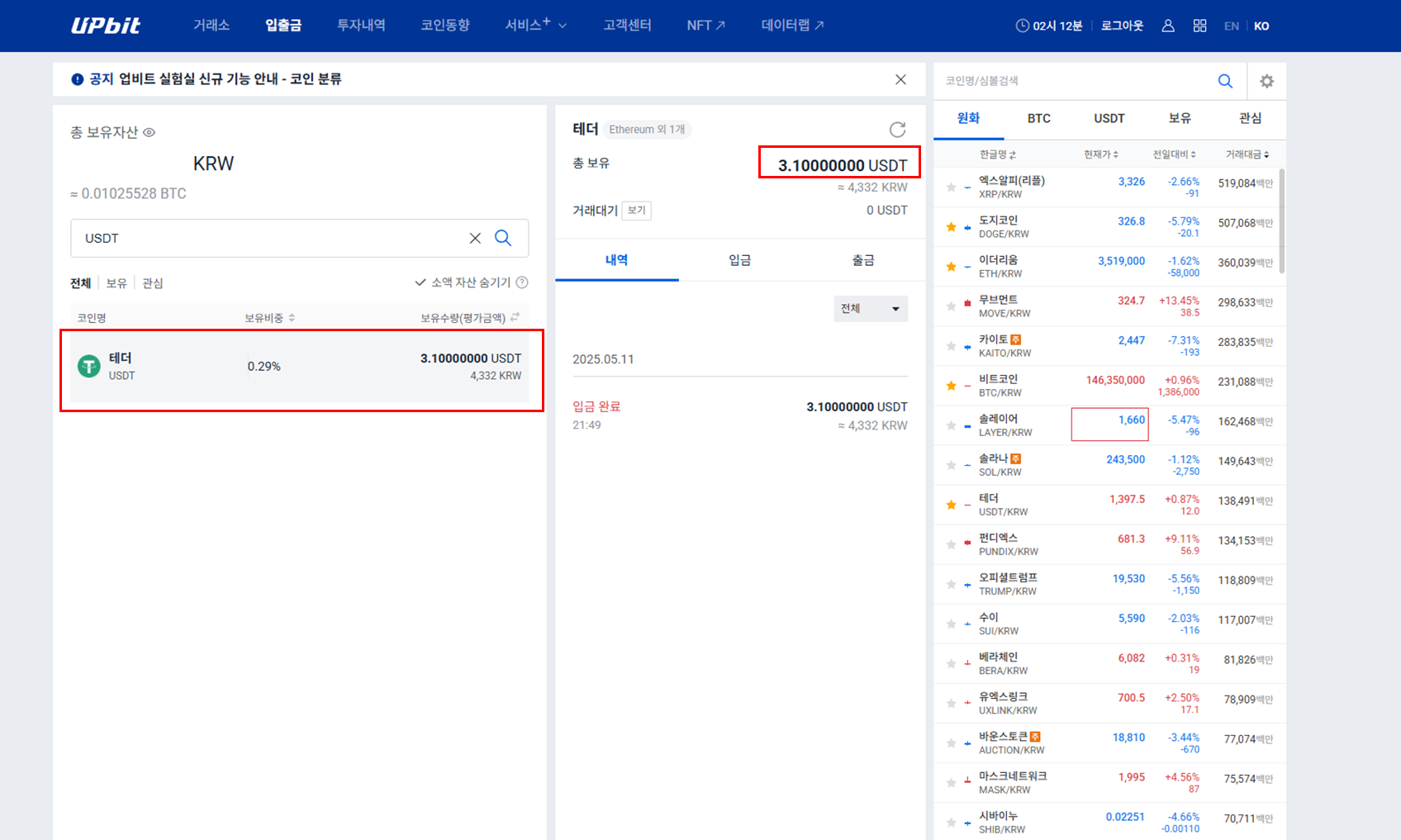Open the grid apps icon in header

(x=1200, y=26)
